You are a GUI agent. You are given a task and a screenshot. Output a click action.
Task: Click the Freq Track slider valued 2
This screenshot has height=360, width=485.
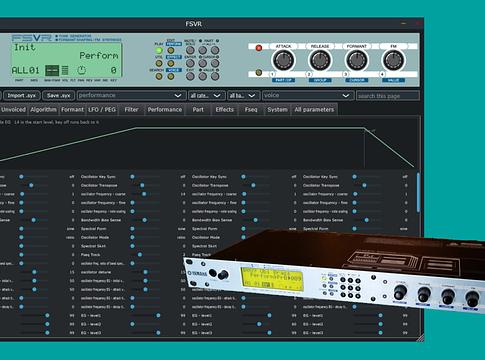click(x=145, y=255)
